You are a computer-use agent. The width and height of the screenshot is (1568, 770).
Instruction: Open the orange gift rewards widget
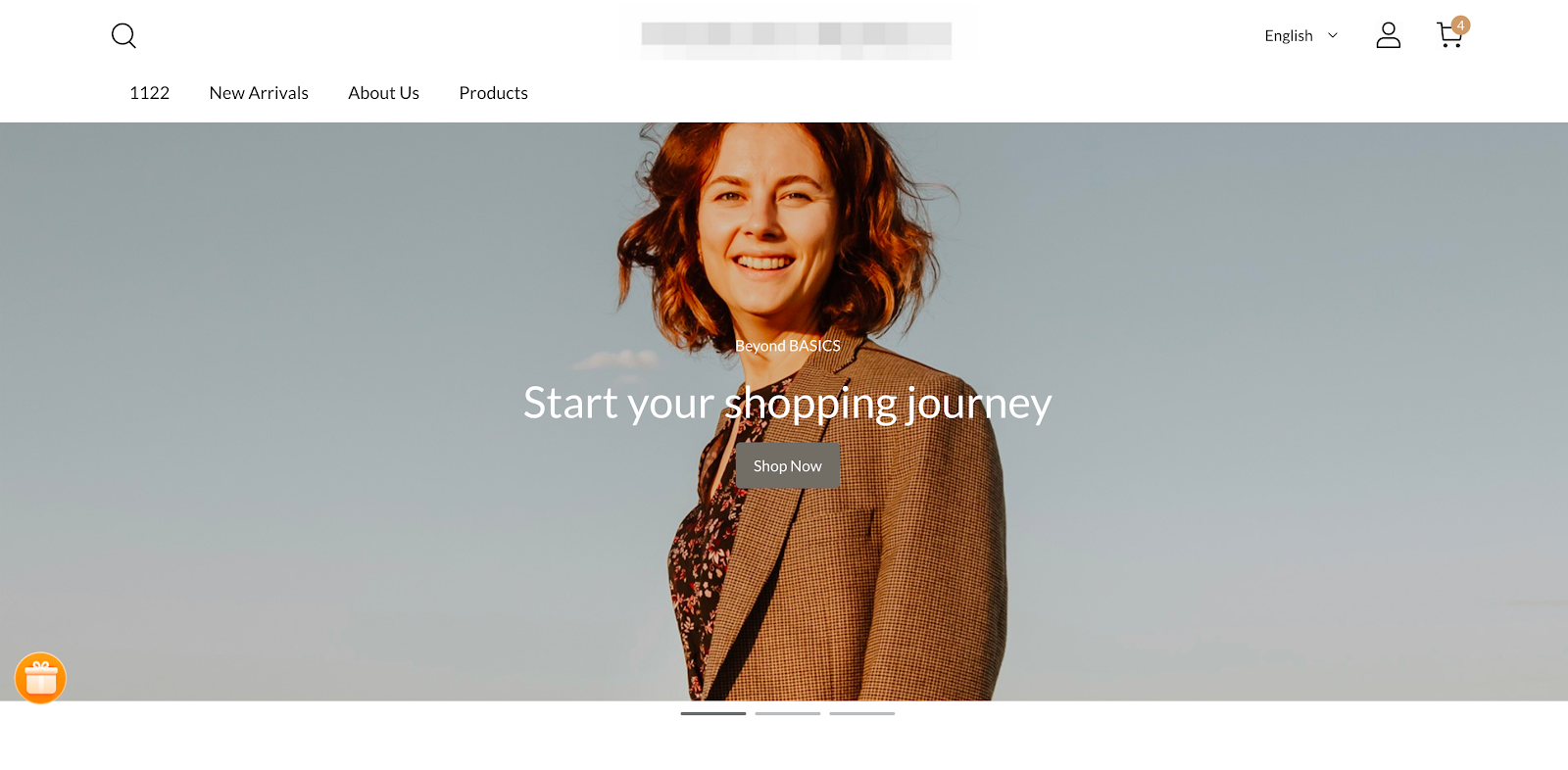40,678
